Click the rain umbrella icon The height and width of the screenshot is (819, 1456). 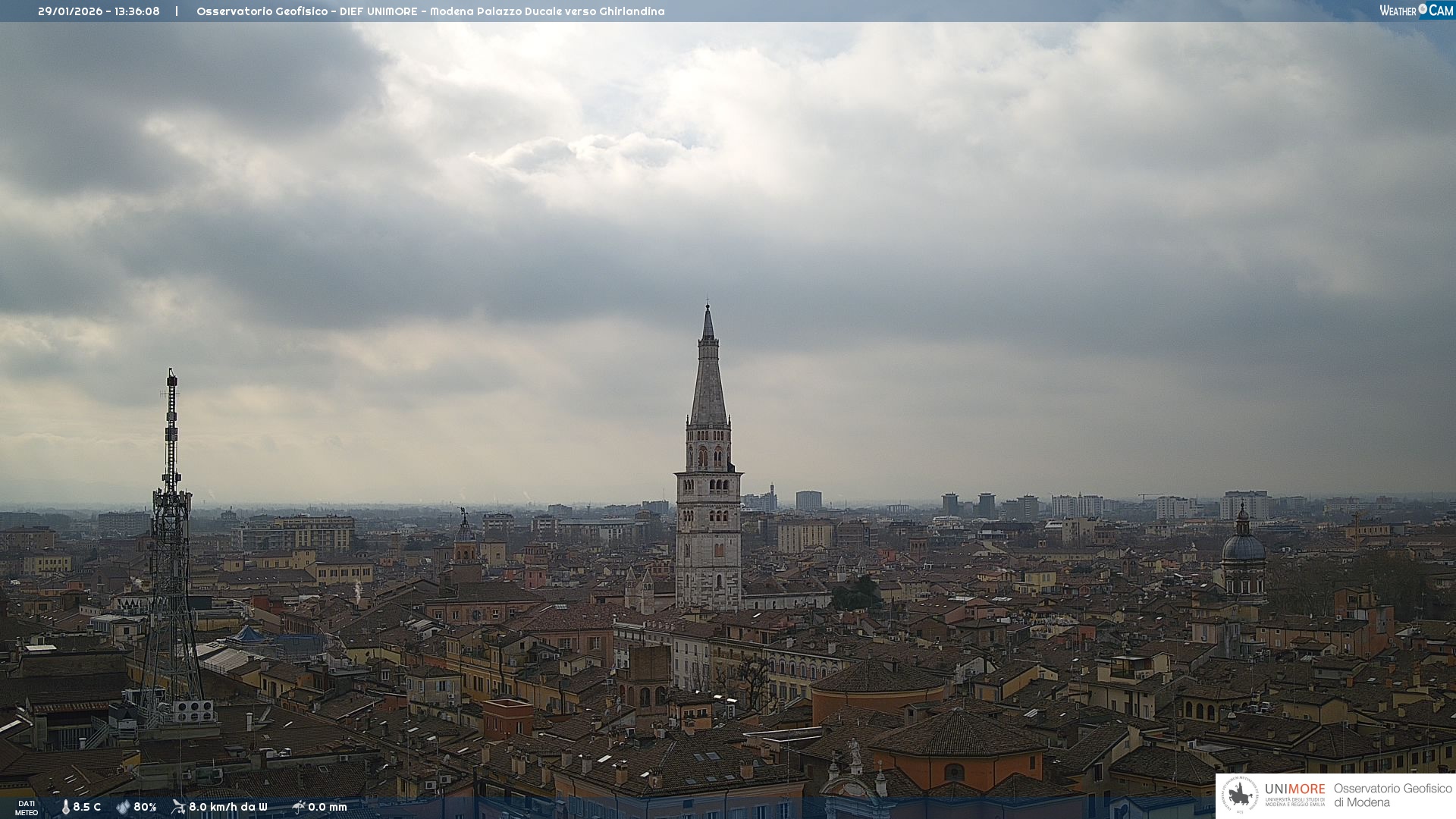pyautogui.click(x=298, y=807)
